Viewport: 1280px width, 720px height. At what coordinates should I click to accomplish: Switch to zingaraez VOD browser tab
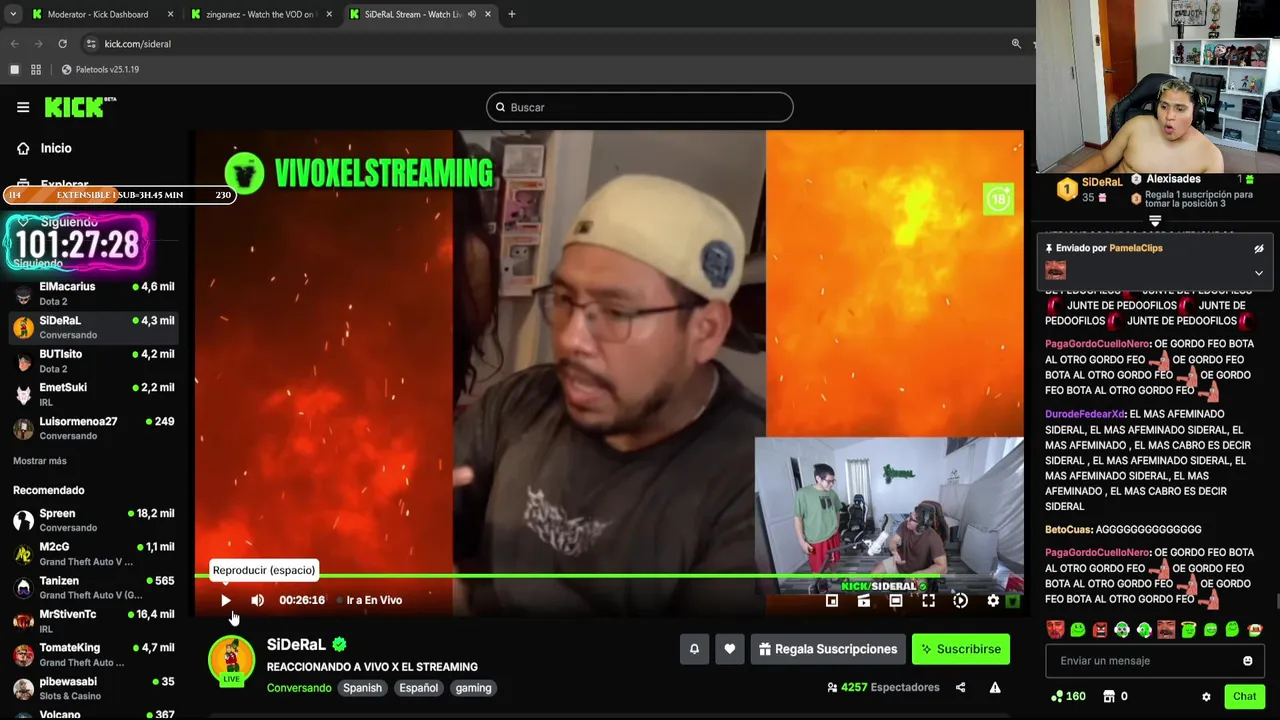[262, 14]
